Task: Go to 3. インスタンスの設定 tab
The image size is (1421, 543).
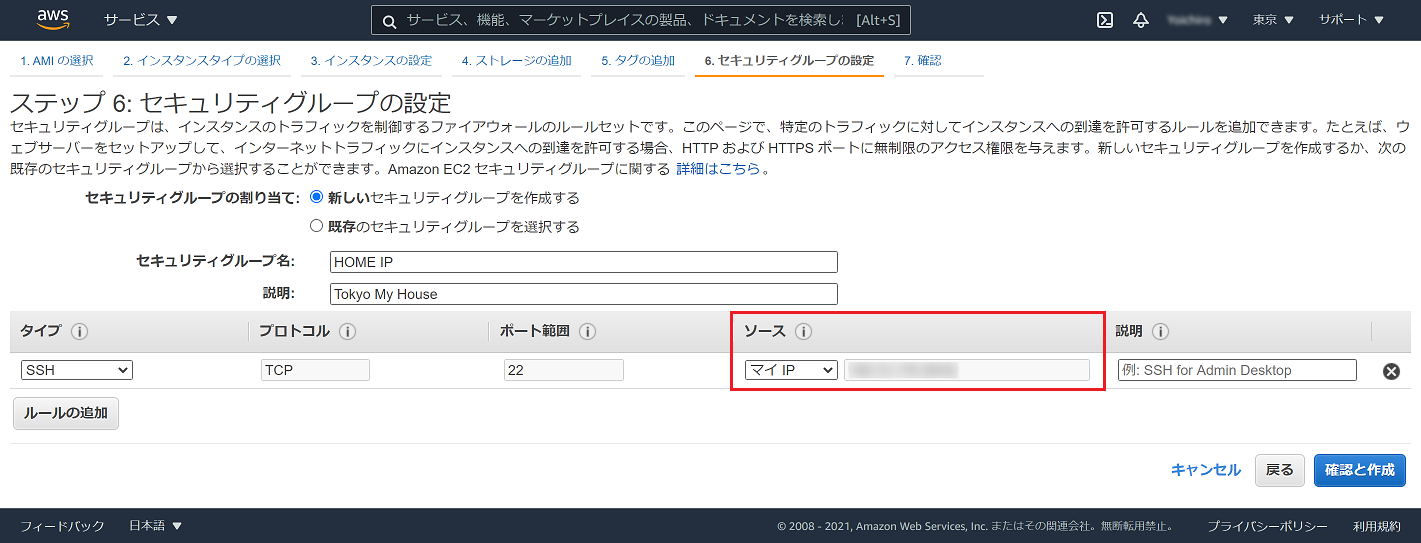Action: (371, 61)
